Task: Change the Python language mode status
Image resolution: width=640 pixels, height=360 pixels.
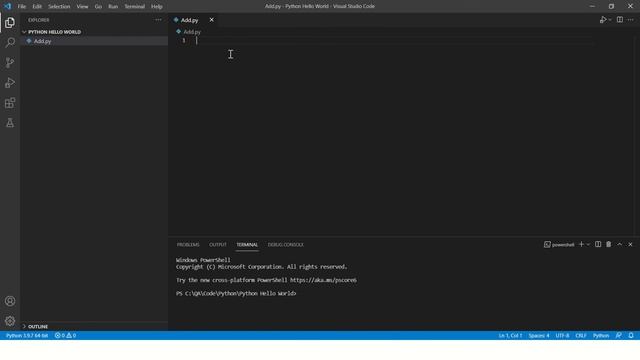Action: 601,336
